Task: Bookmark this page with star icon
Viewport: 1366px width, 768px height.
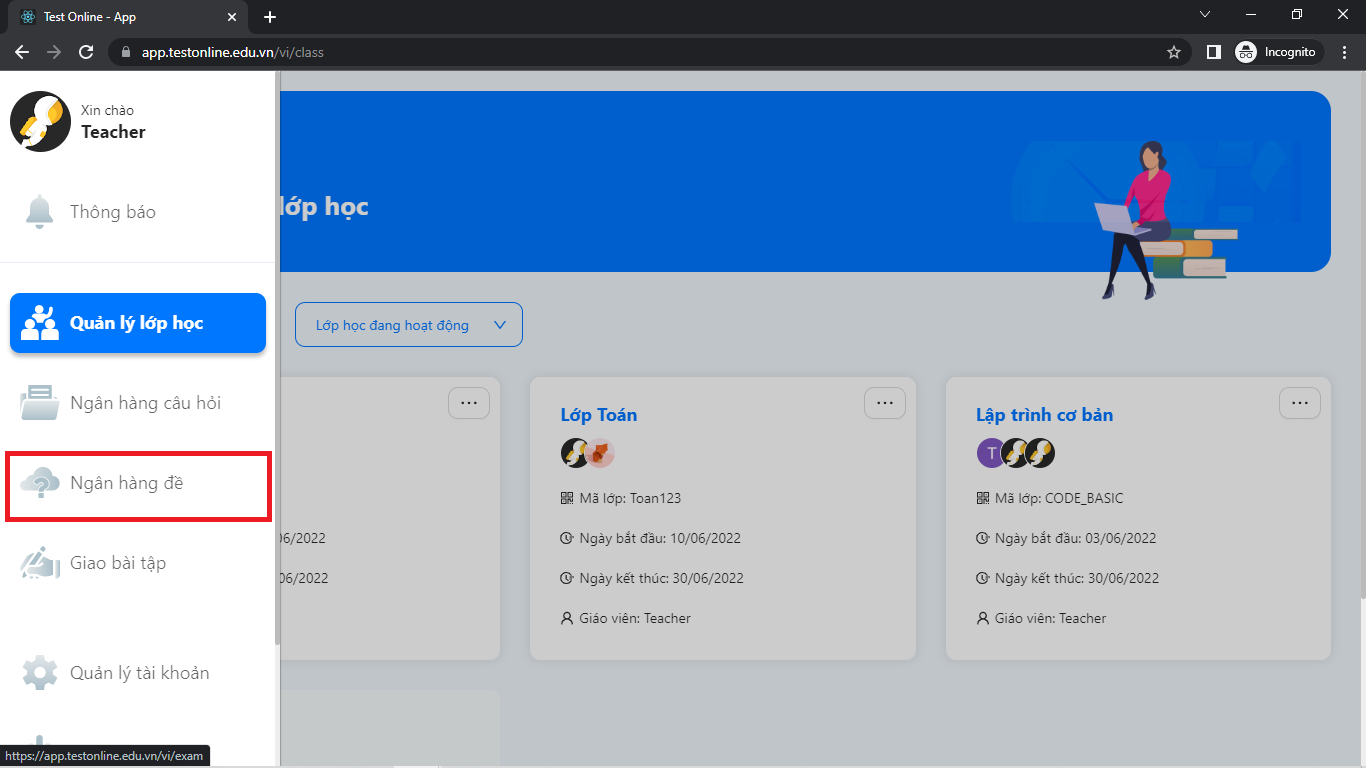Action: pos(1174,52)
